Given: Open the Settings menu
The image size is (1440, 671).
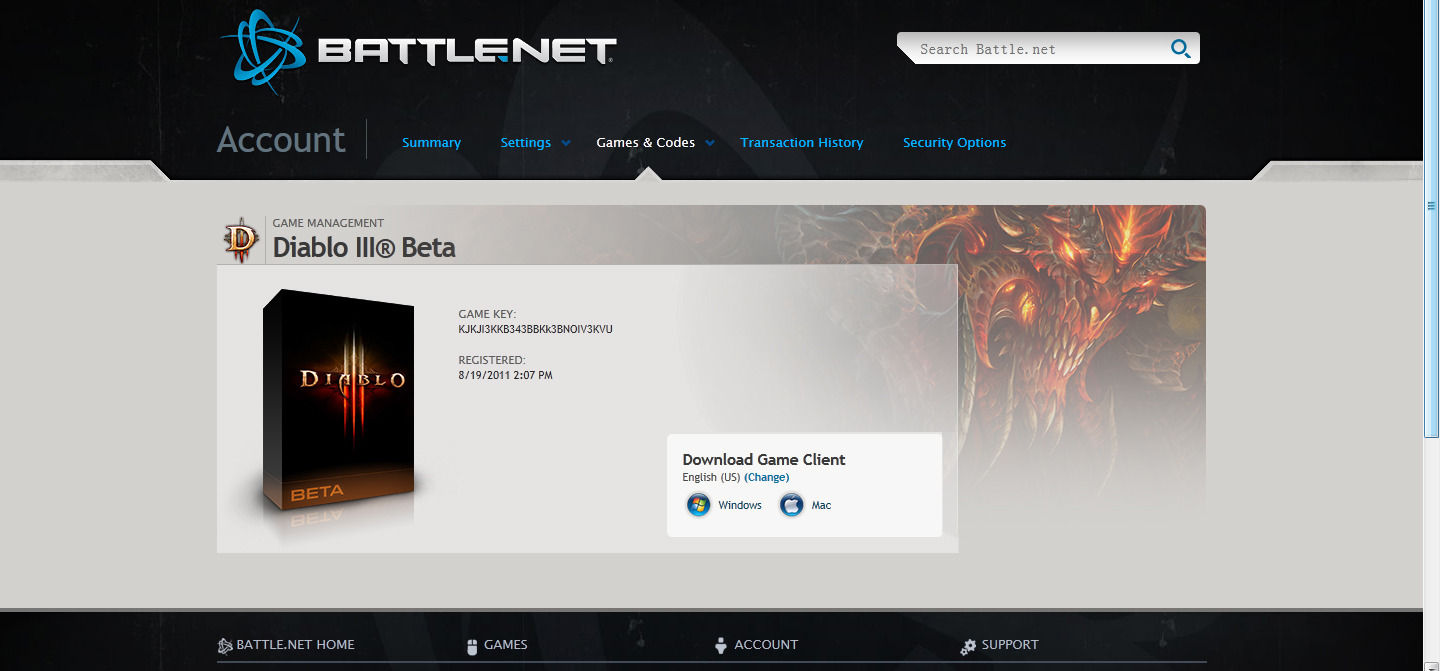Looking at the screenshot, I should (x=525, y=143).
